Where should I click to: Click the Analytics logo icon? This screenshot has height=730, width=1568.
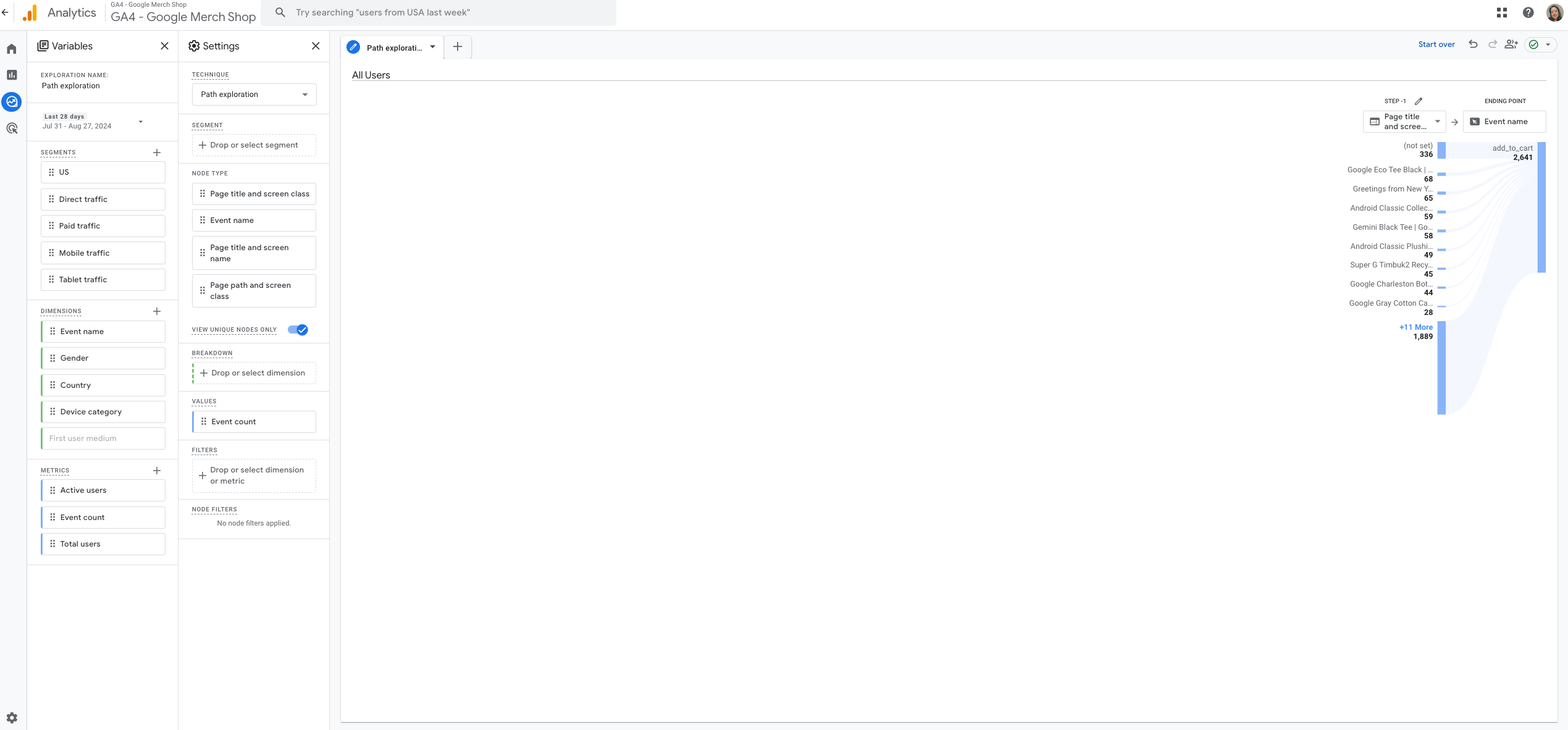point(29,13)
